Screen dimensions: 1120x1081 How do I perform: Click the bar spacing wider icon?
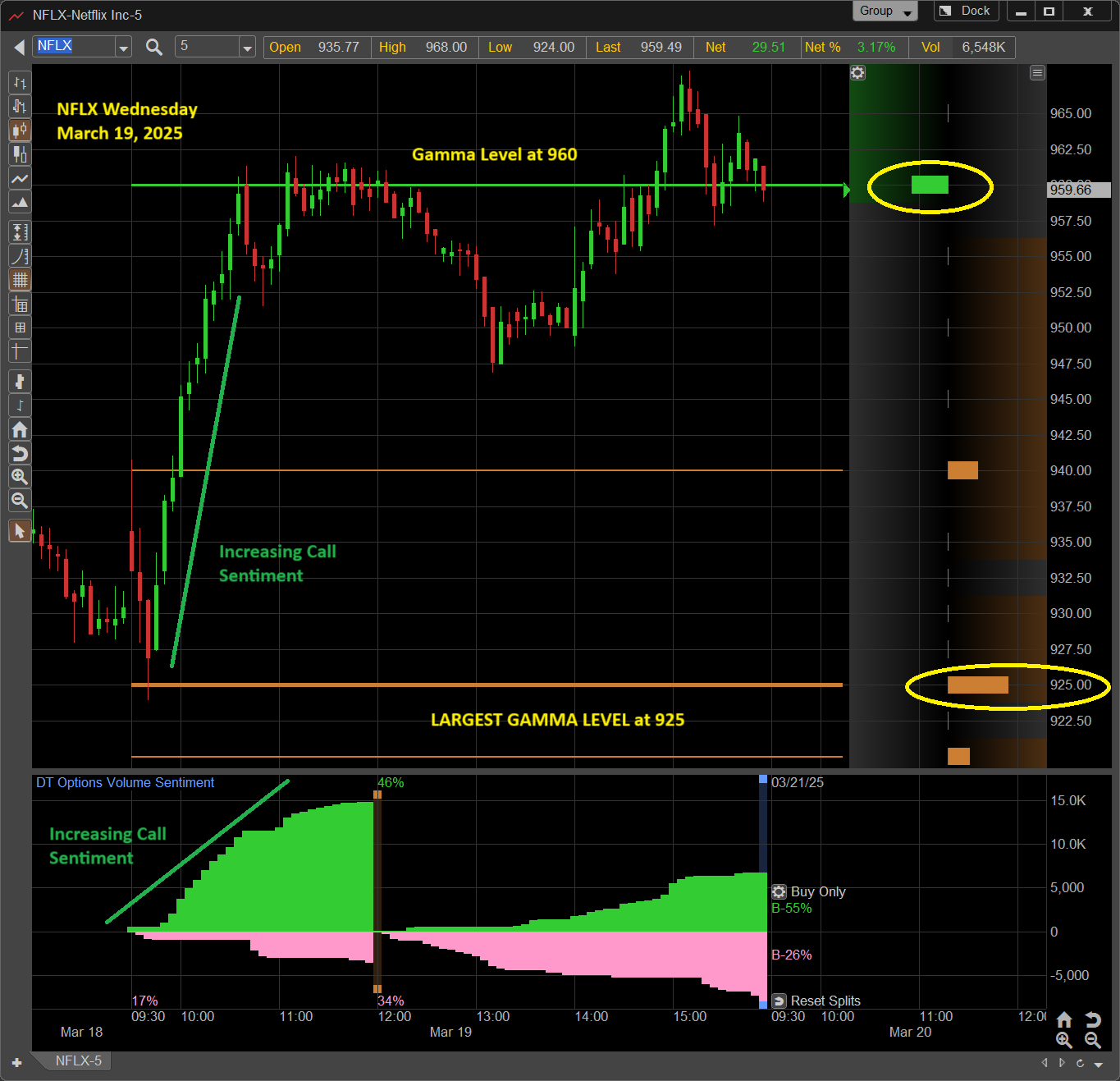pos(20,382)
